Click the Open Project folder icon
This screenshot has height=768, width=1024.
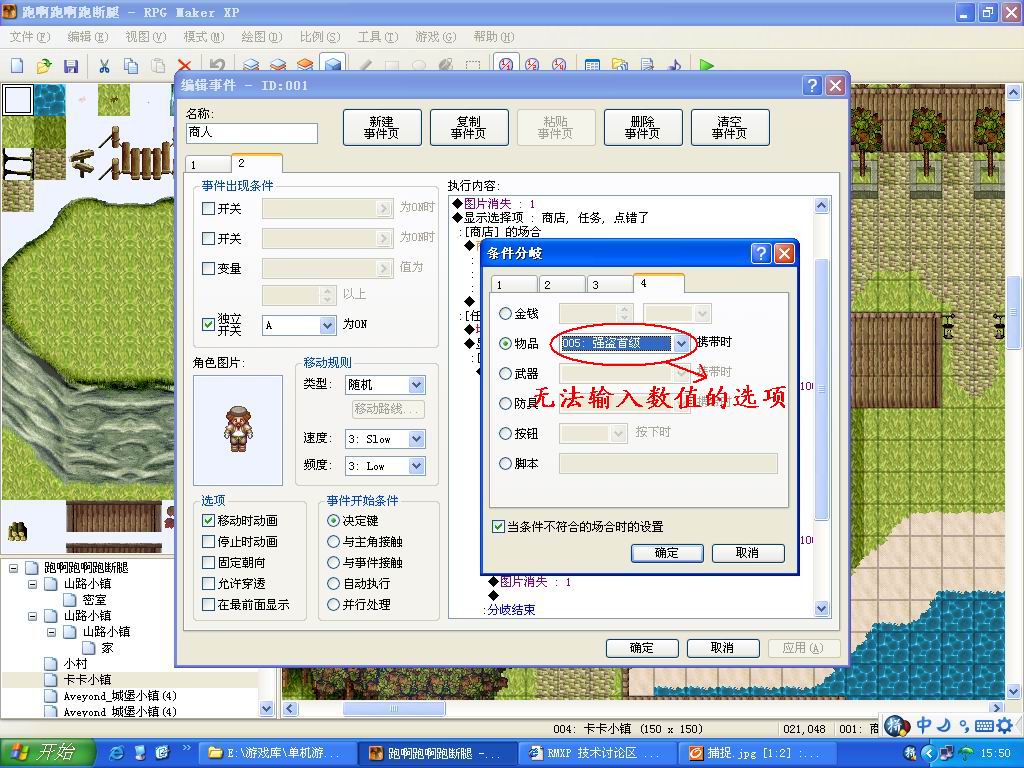click(44, 65)
